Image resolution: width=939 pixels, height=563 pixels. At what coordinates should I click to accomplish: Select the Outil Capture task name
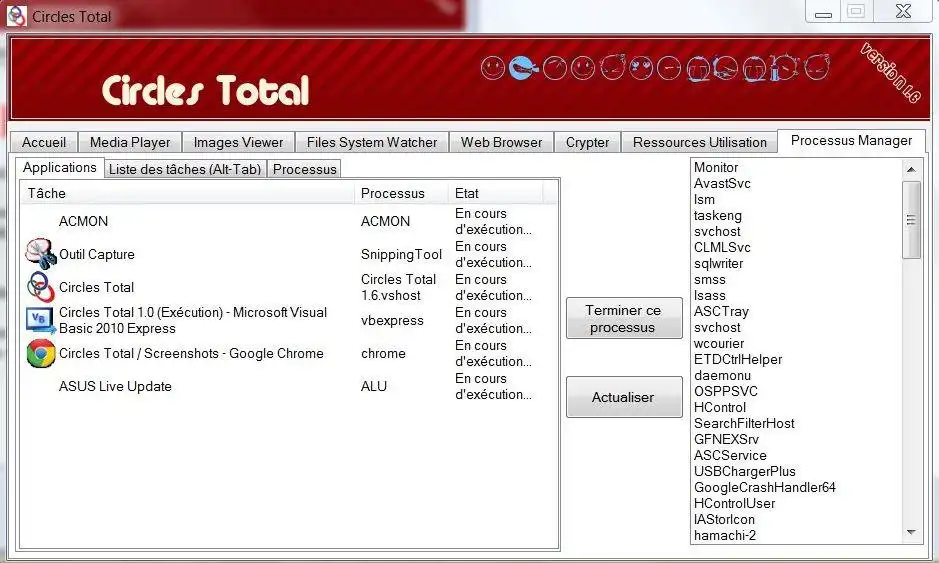(96, 254)
